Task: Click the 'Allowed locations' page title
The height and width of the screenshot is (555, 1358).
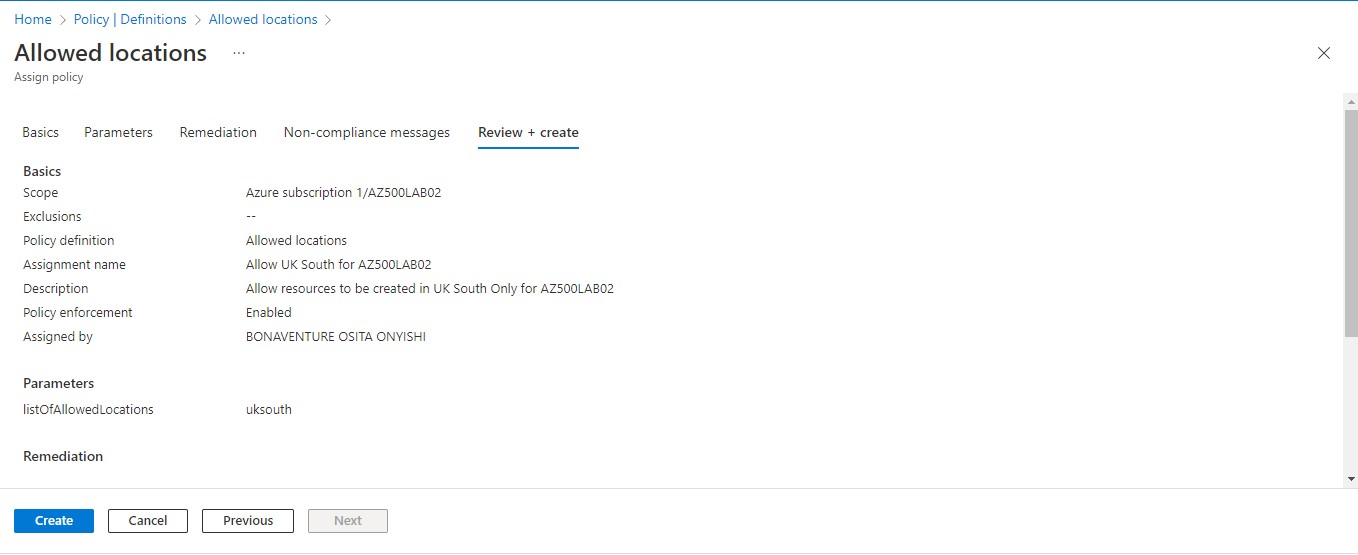Action: coord(110,53)
